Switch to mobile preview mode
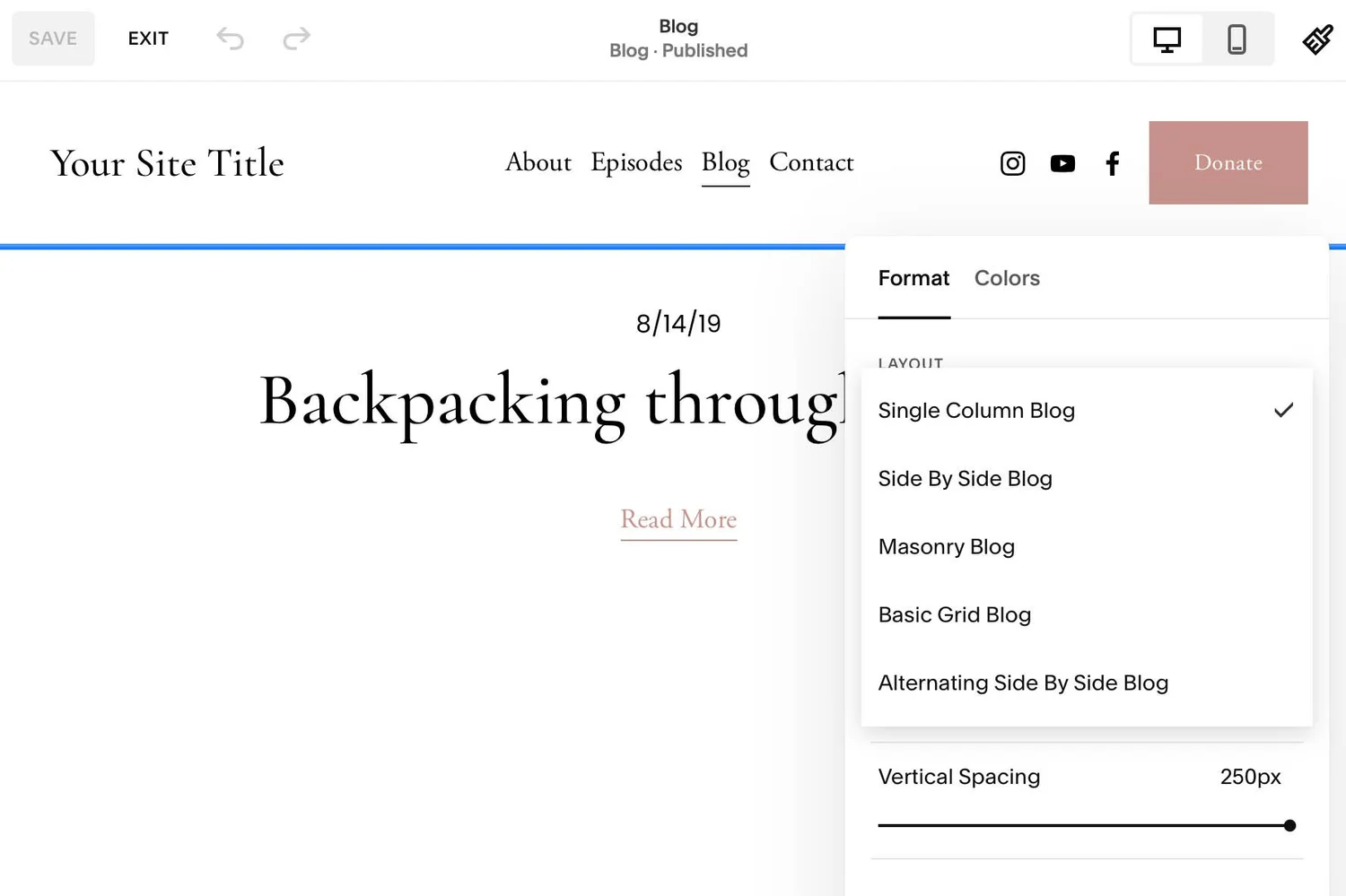Screen dimensions: 1346x896 (1237, 39)
